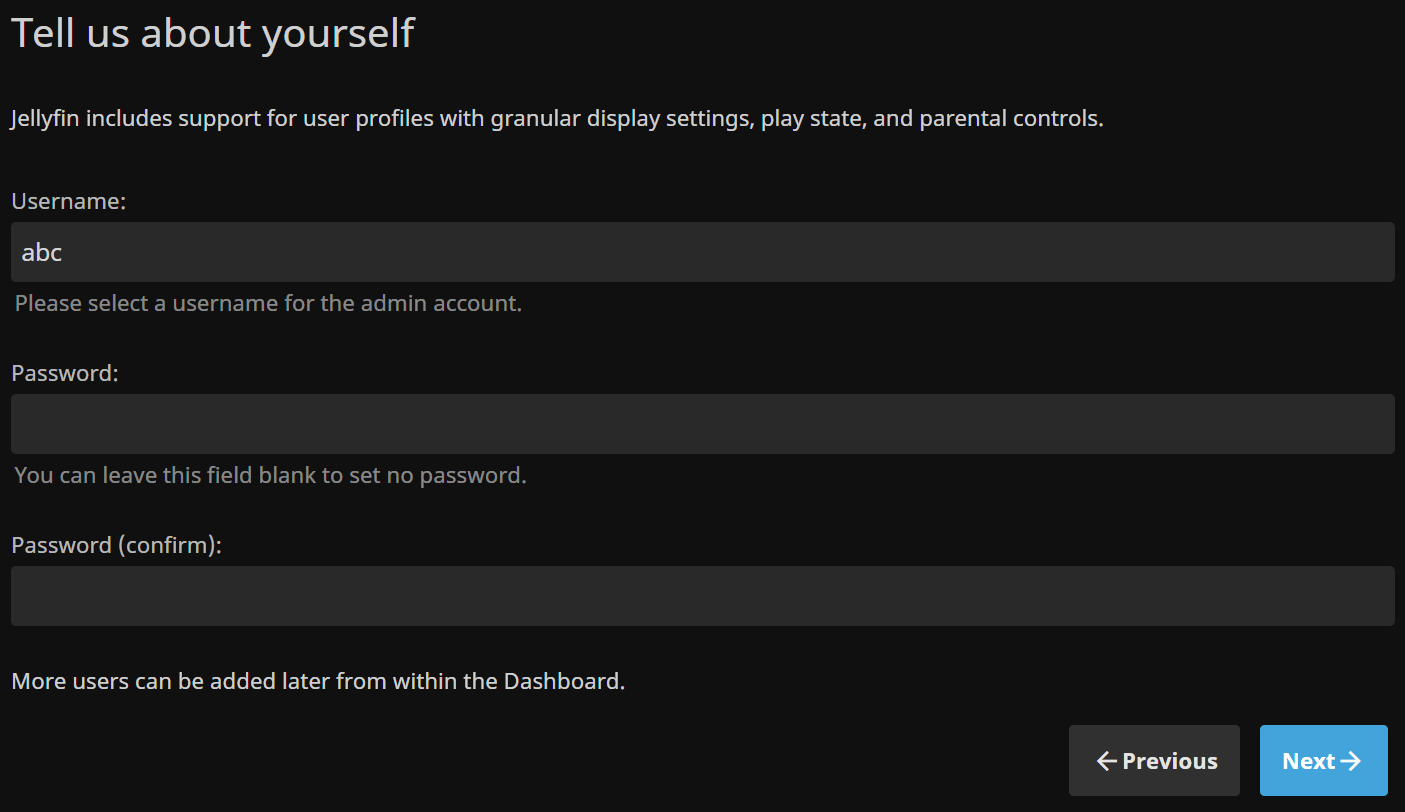The height and width of the screenshot is (812, 1405).
Task: Click the word 'Jellyfin' in the description
Action: 45,119
